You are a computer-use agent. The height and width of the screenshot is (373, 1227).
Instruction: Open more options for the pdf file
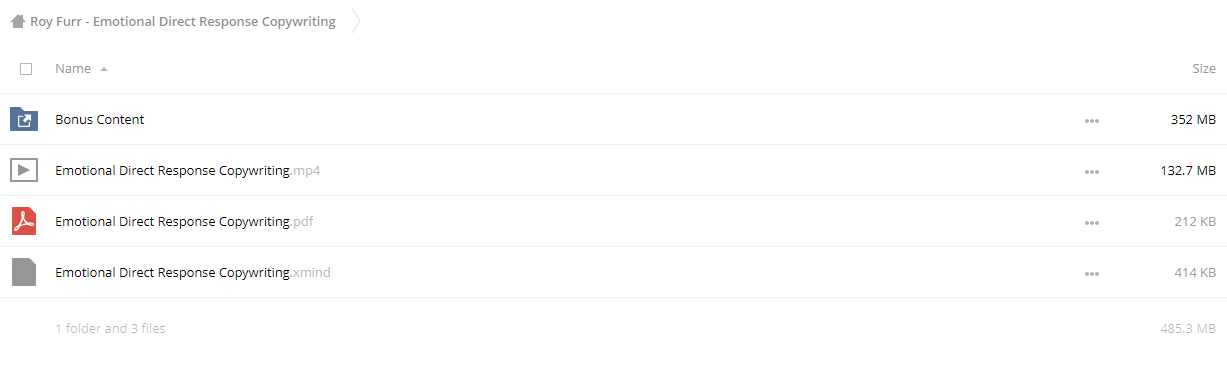1092,223
